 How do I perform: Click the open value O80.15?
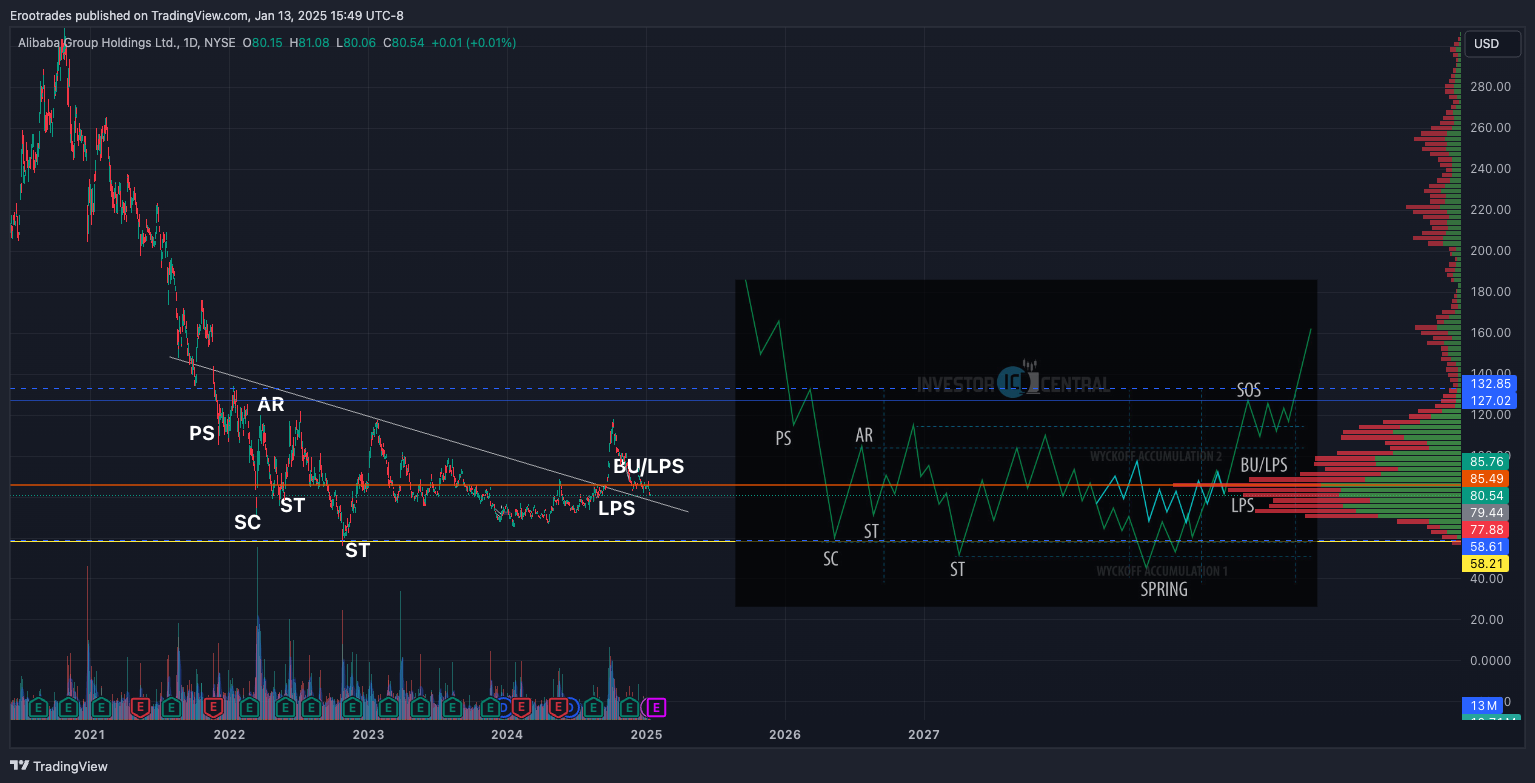[x=263, y=43]
